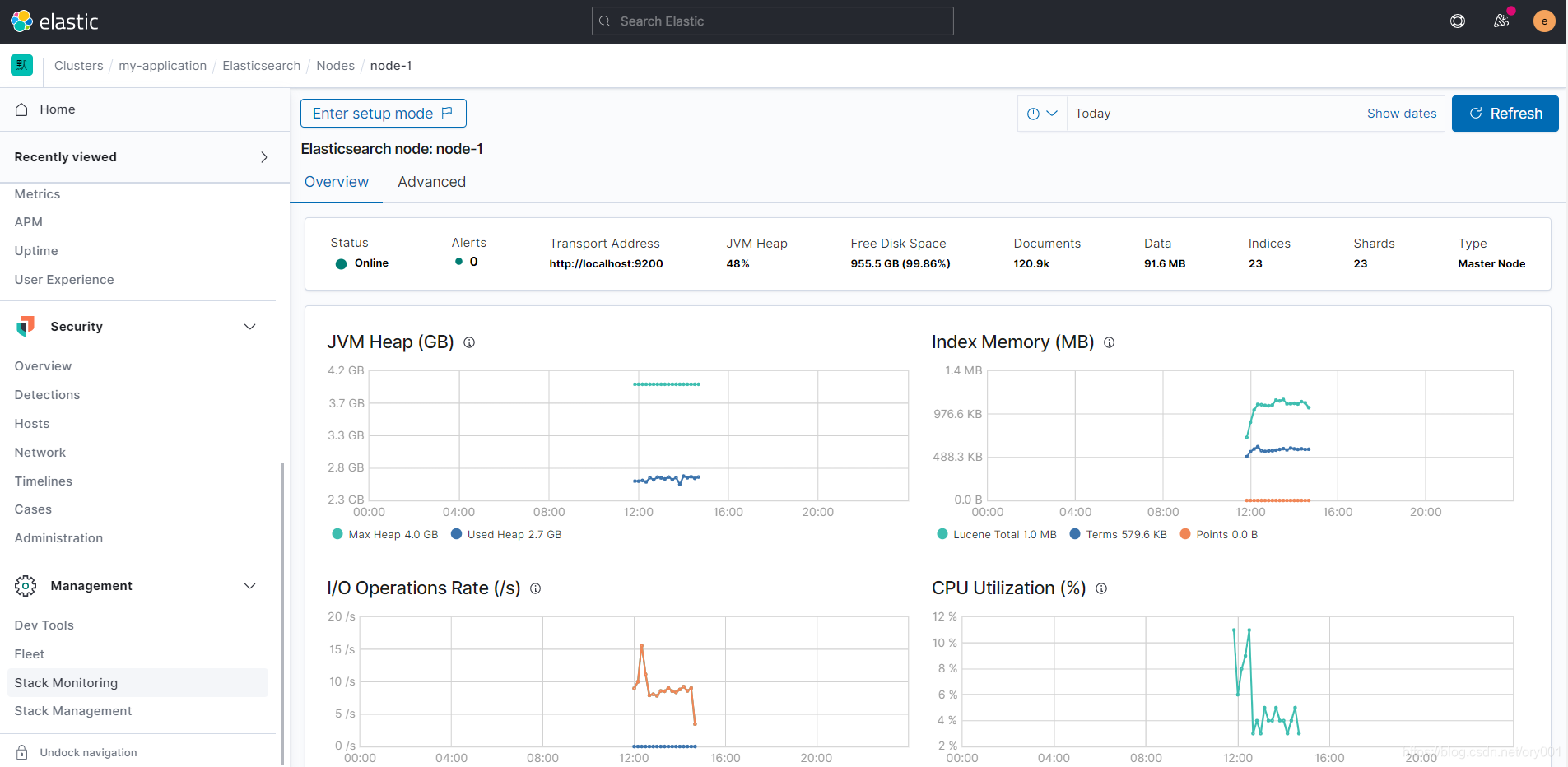
Task: Open Detections nav item
Action: tap(47, 395)
